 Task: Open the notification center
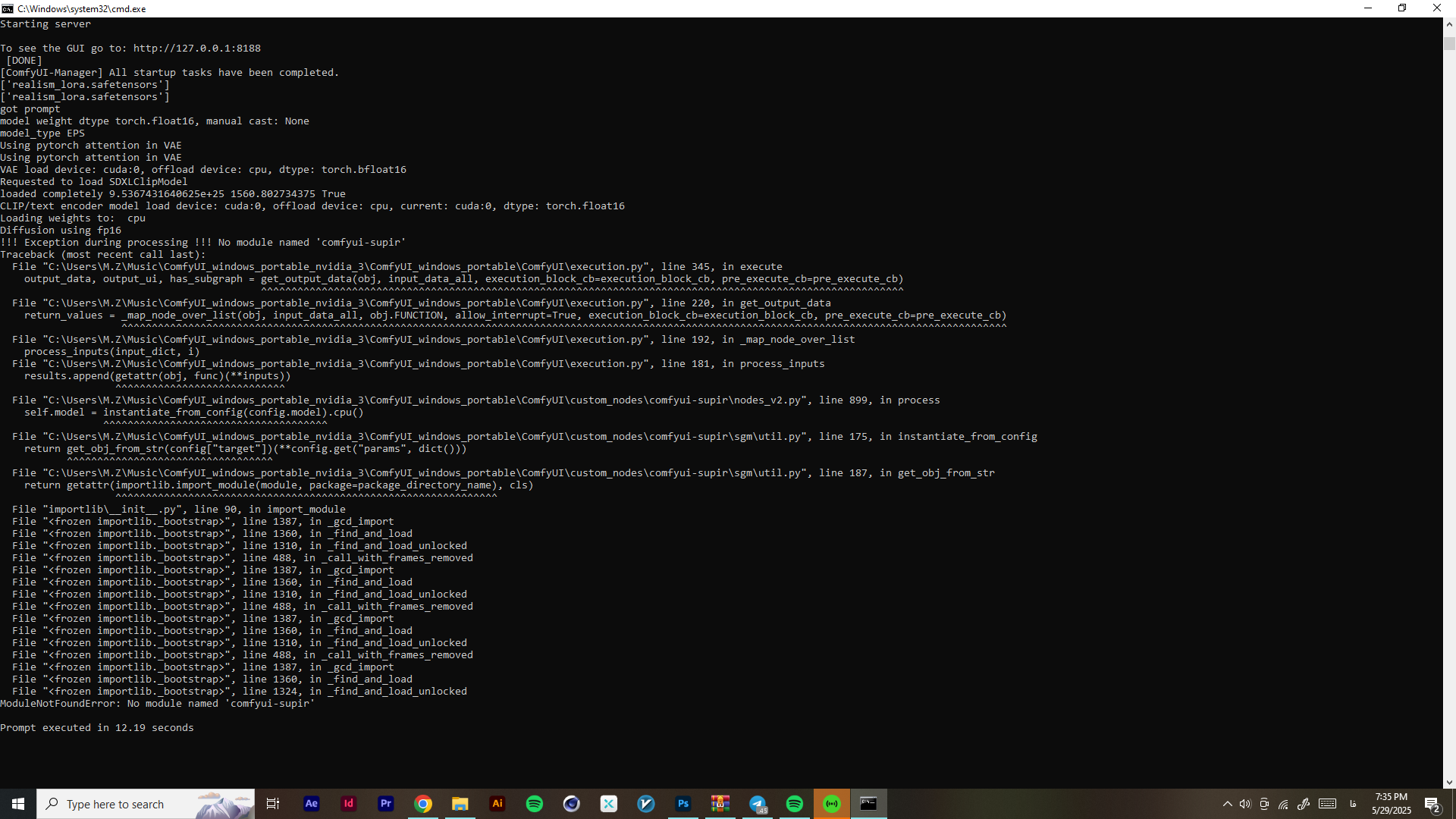1432,804
